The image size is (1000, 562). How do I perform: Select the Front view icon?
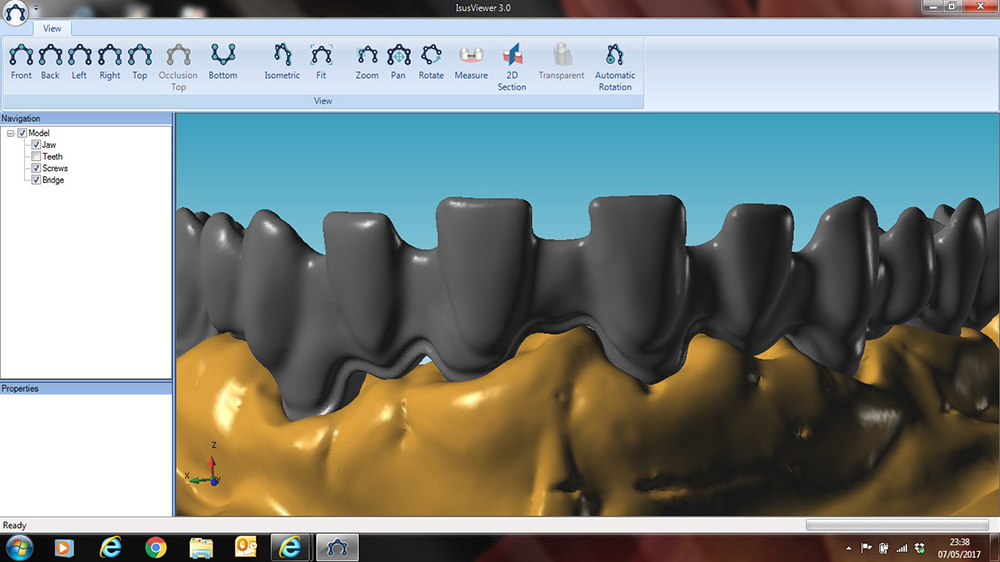click(x=21, y=61)
